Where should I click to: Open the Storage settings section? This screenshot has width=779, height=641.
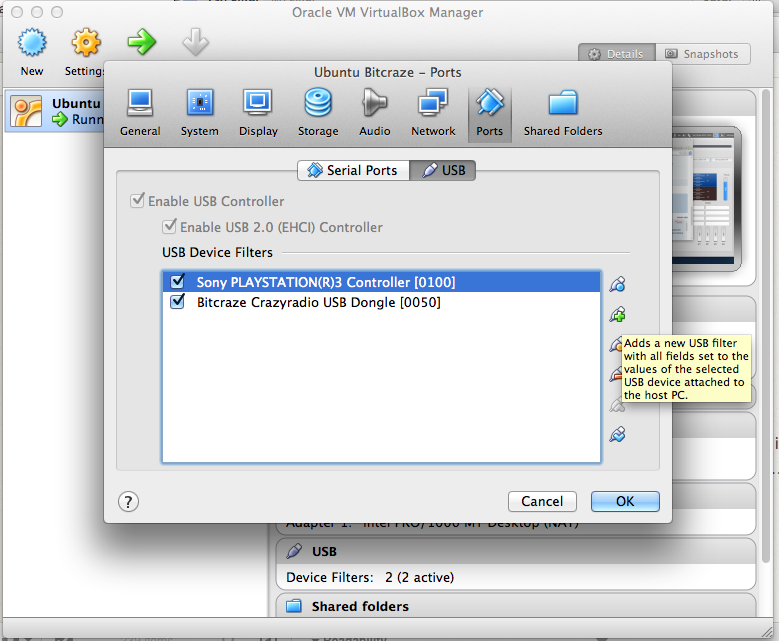point(317,112)
